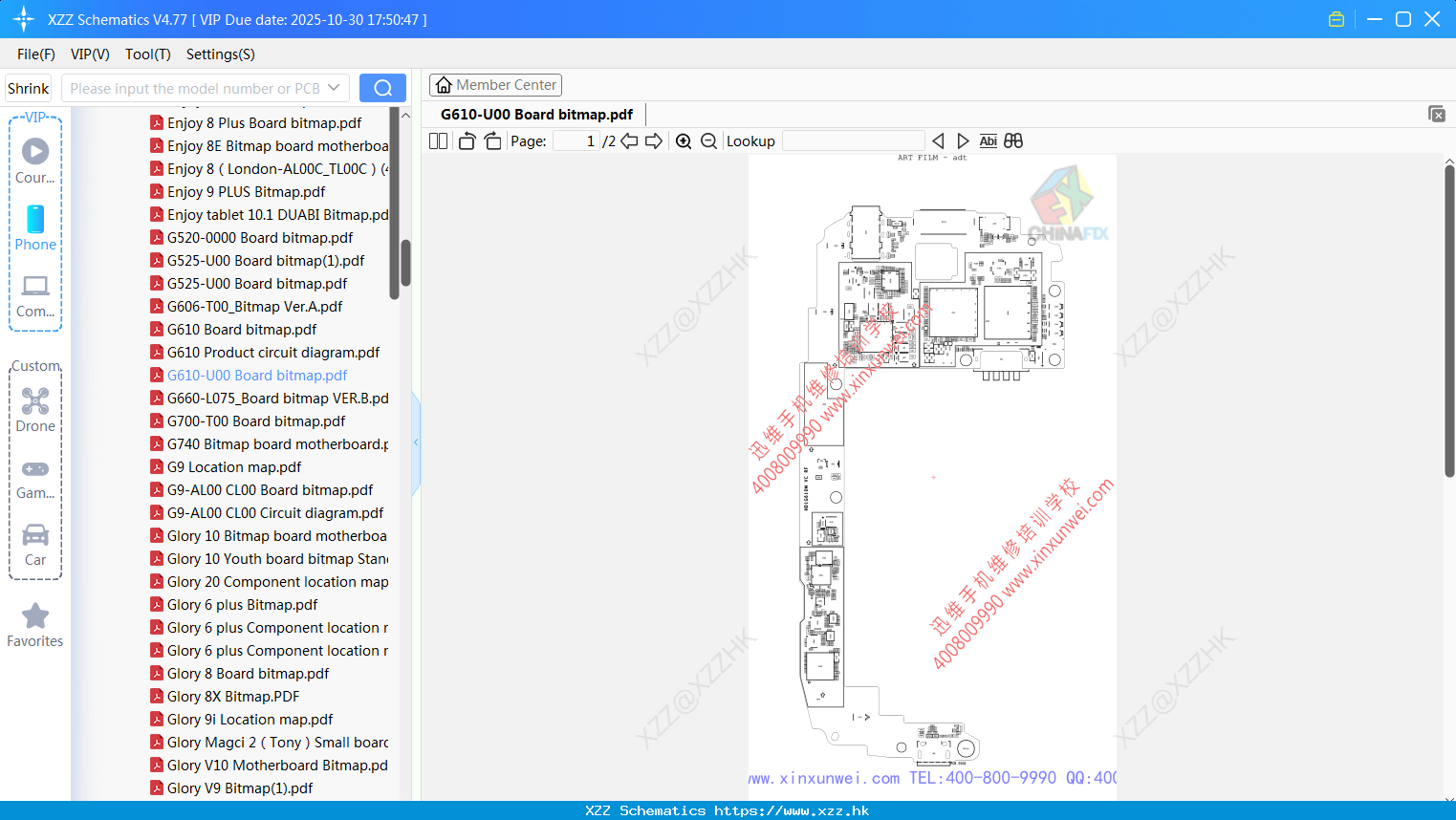The width and height of the screenshot is (1456, 820).
Task: Select the Car category
Action: [x=35, y=545]
